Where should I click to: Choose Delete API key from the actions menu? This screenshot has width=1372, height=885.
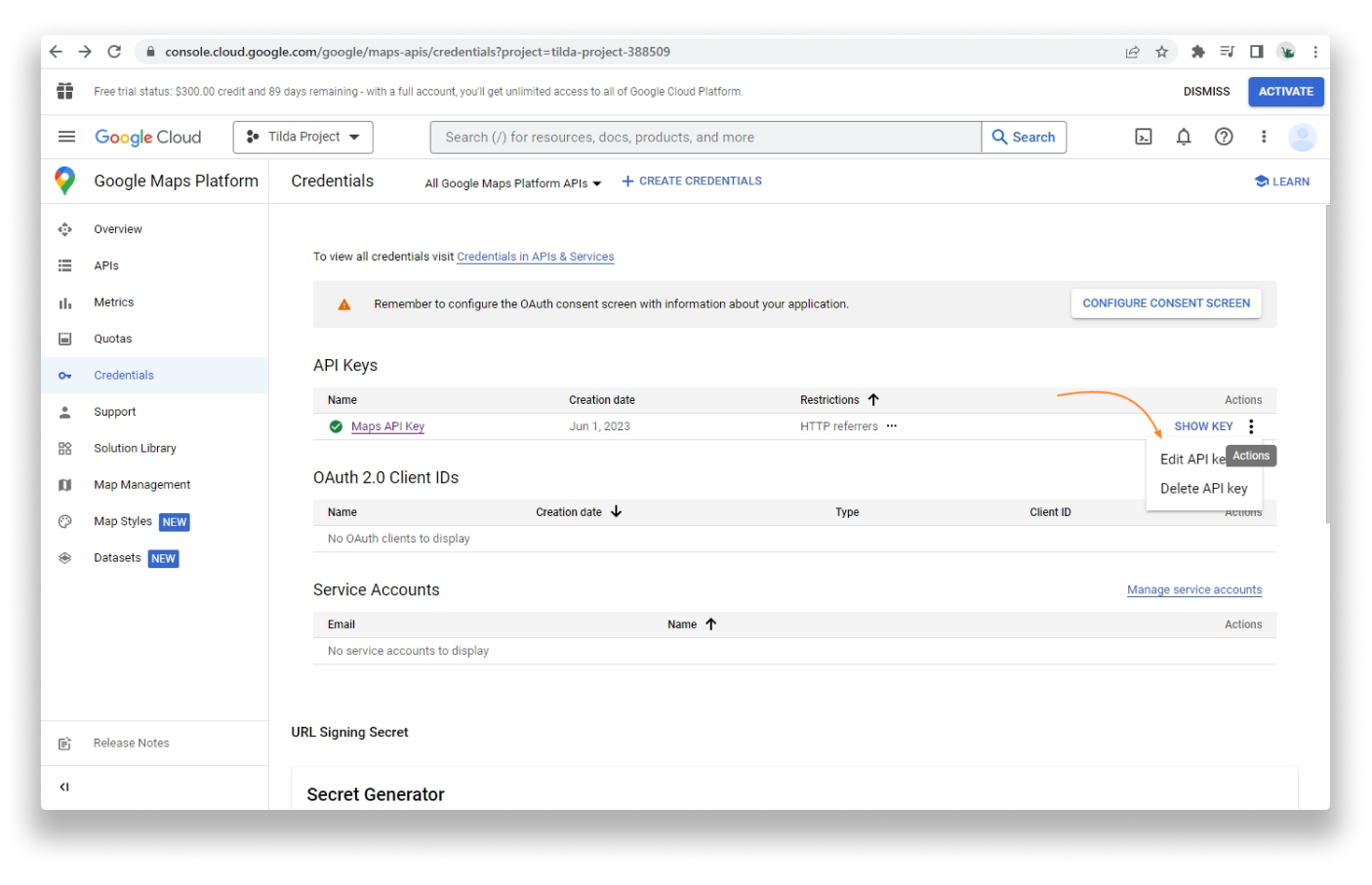tap(1204, 488)
